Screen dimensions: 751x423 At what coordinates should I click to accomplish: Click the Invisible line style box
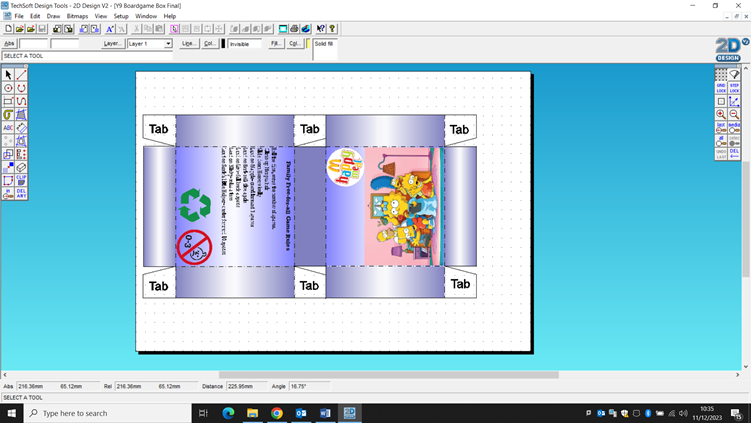[245, 44]
